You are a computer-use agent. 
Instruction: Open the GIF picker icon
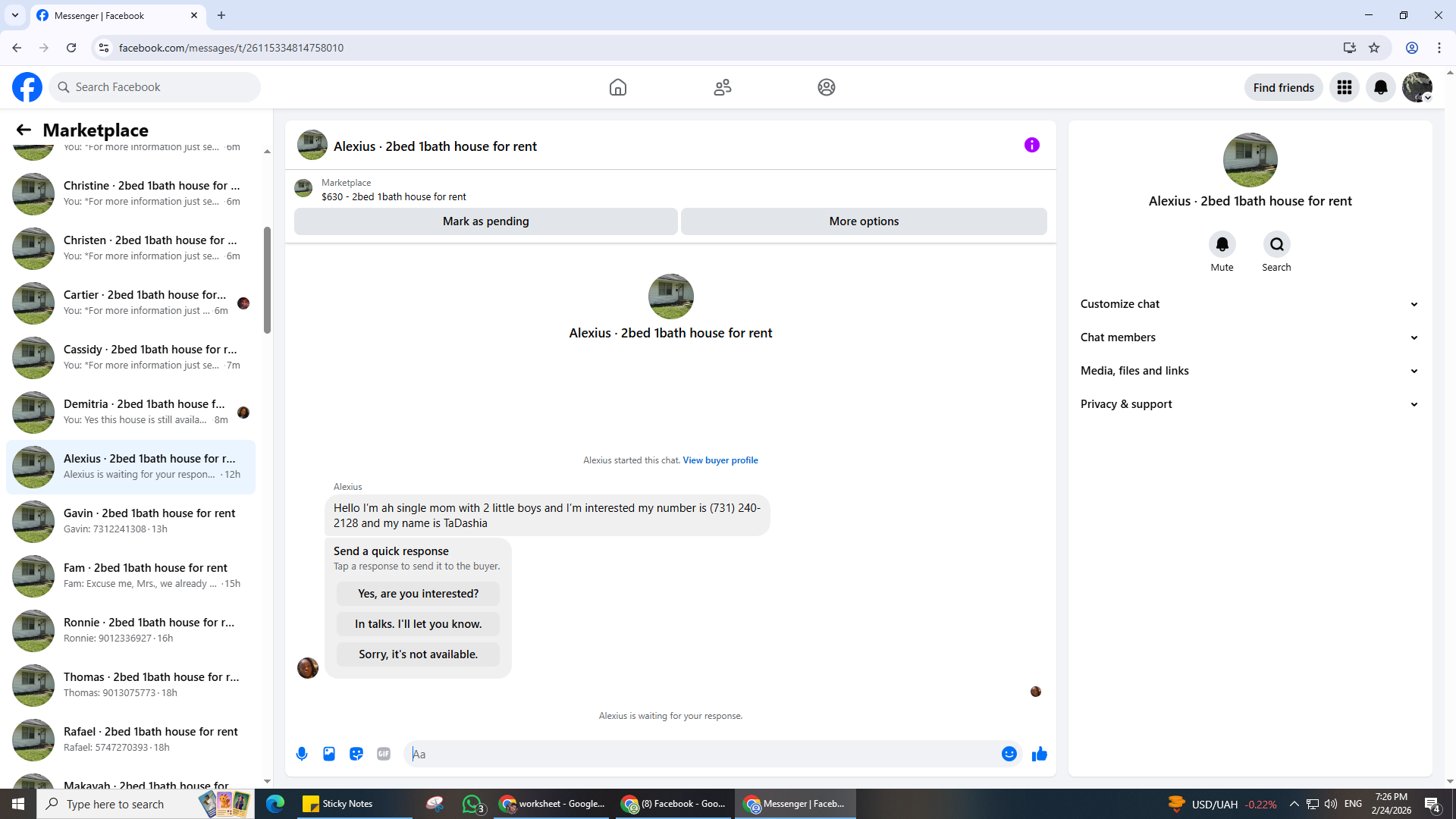point(384,754)
